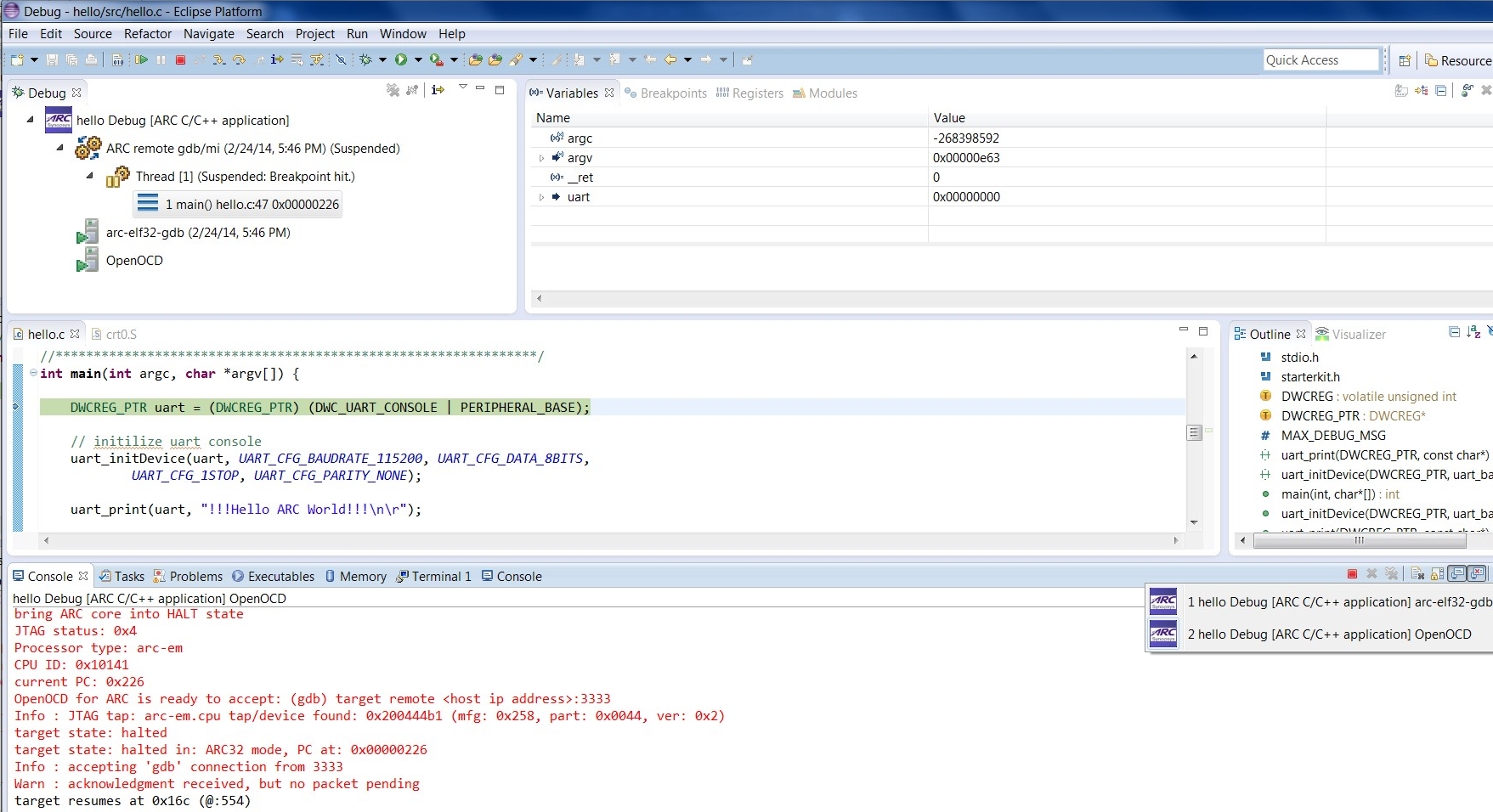1493x812 pixels.
Task: Toggle Instruction Stepping Mode in the main toolbar
Action: (277, 59)
